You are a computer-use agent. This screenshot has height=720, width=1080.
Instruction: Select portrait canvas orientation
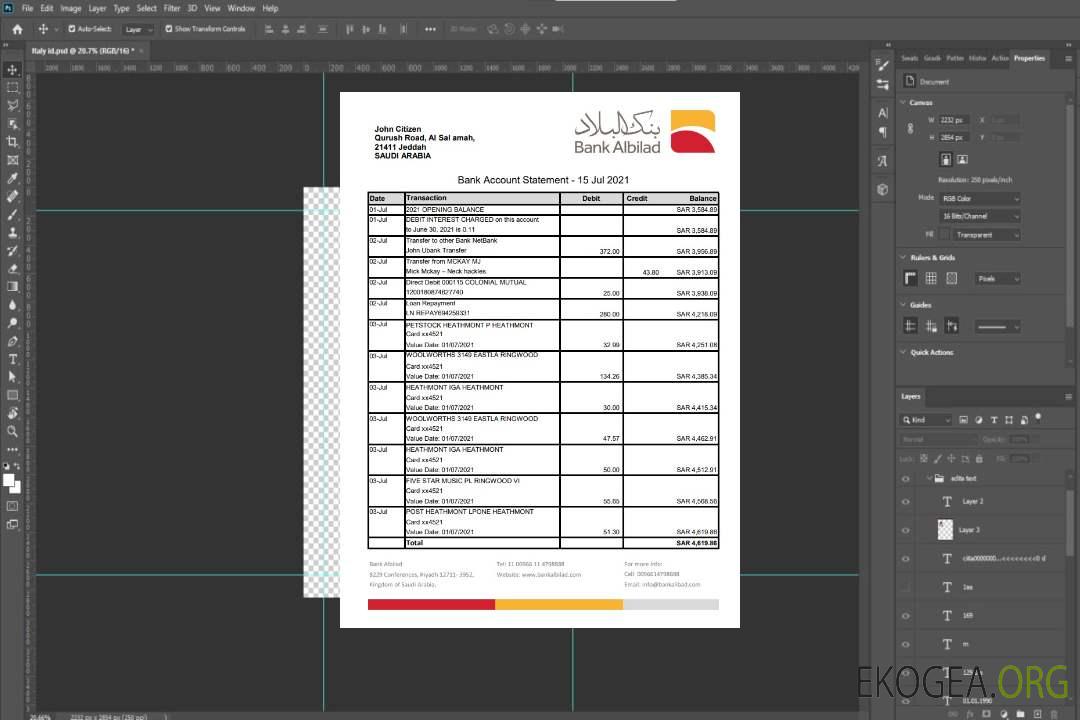click(946, 159)
